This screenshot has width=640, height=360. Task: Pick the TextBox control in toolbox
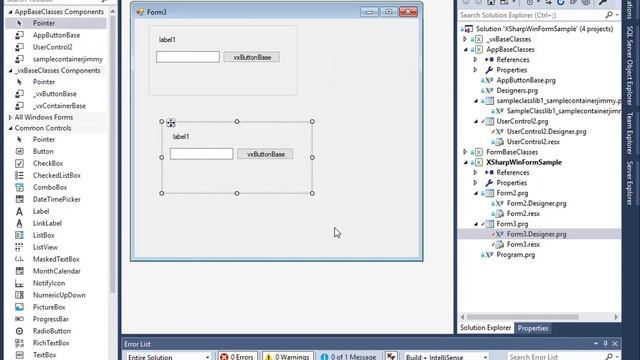point(44,355)
